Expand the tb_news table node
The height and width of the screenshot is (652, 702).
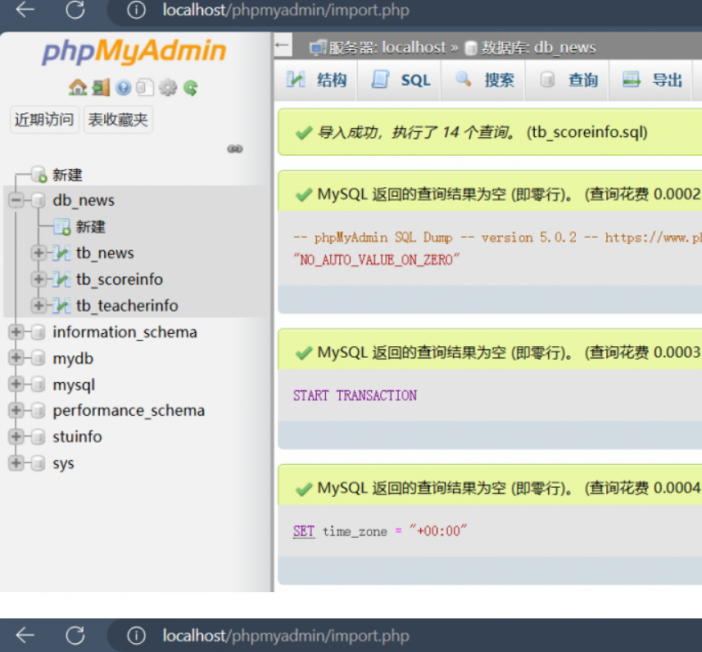[39, 253]
